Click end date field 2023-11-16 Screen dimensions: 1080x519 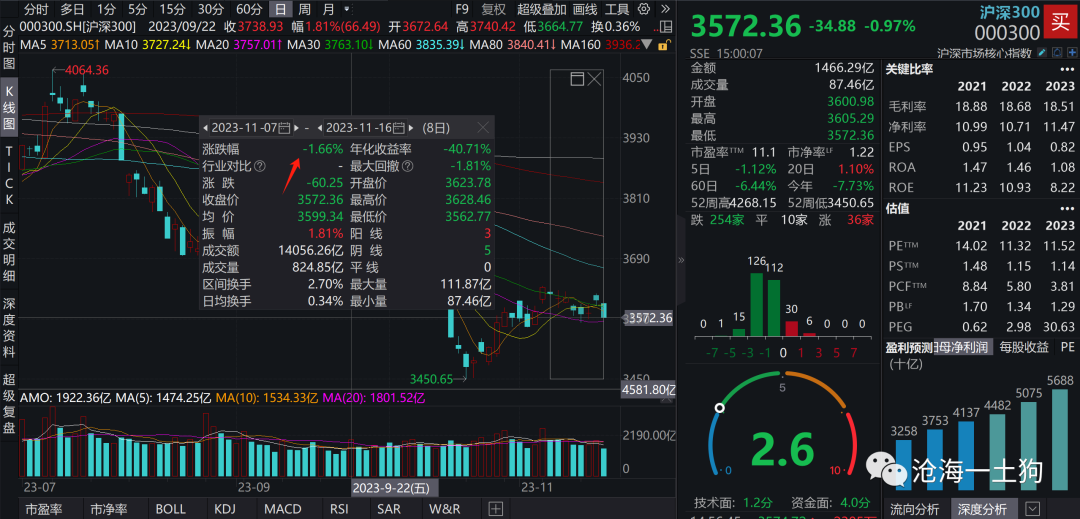365,128
